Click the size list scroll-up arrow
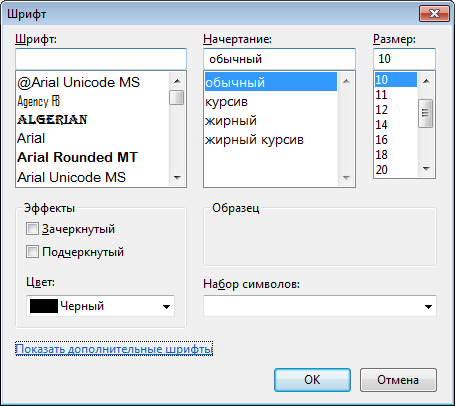455x406 pixels. pyautogui.click(x=426, y=81)
